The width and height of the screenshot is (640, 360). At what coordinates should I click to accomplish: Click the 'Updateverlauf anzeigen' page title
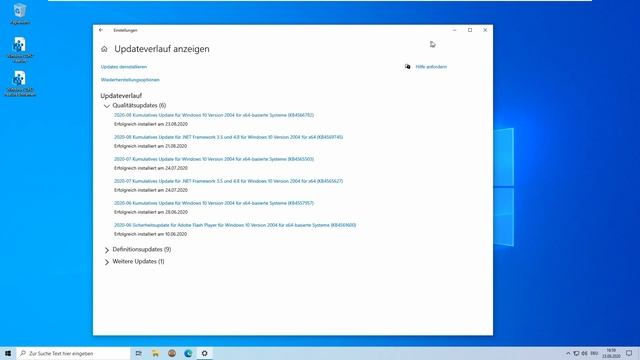[x=162, y=49]
